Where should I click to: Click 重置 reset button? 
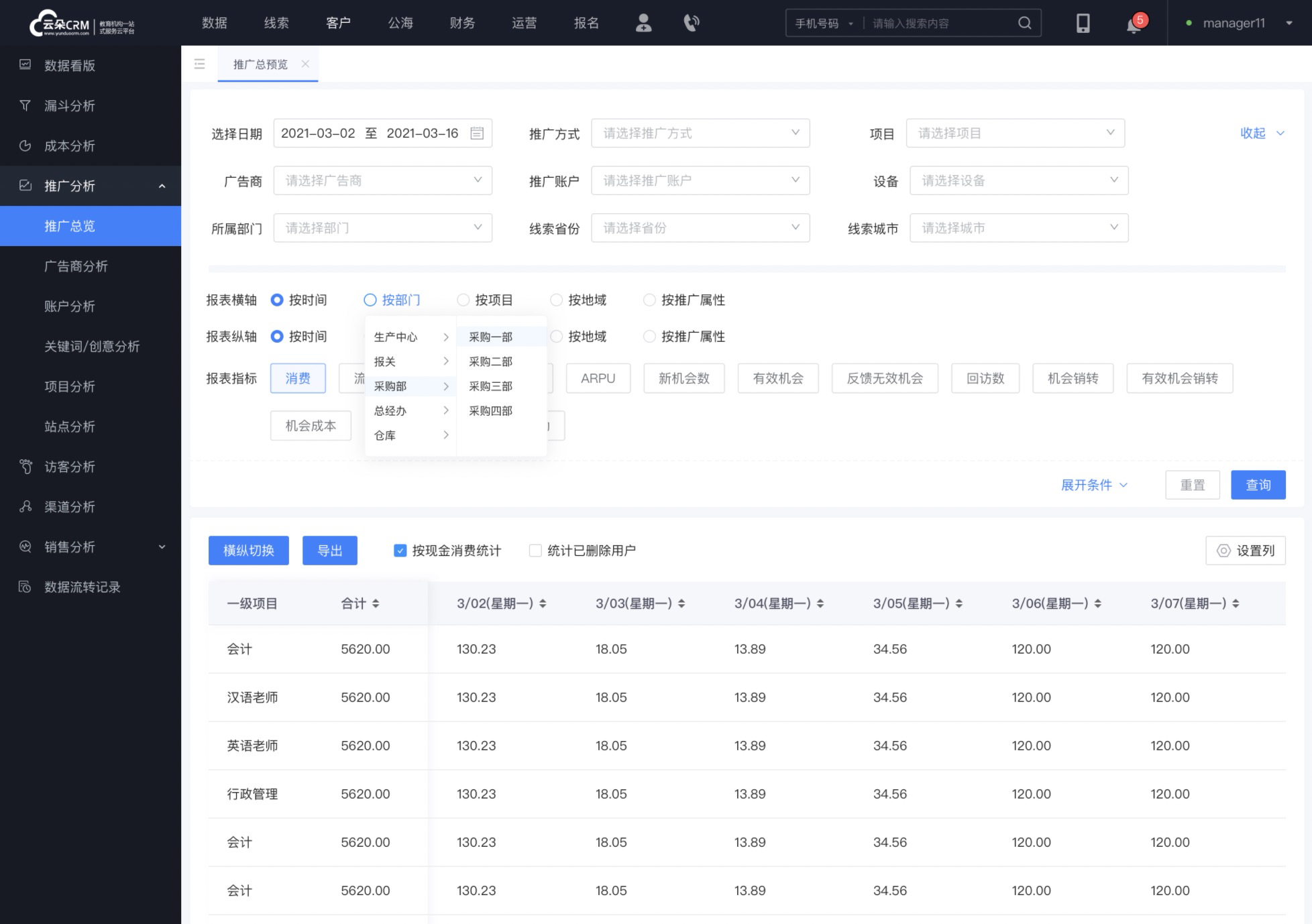point(1192,485)
